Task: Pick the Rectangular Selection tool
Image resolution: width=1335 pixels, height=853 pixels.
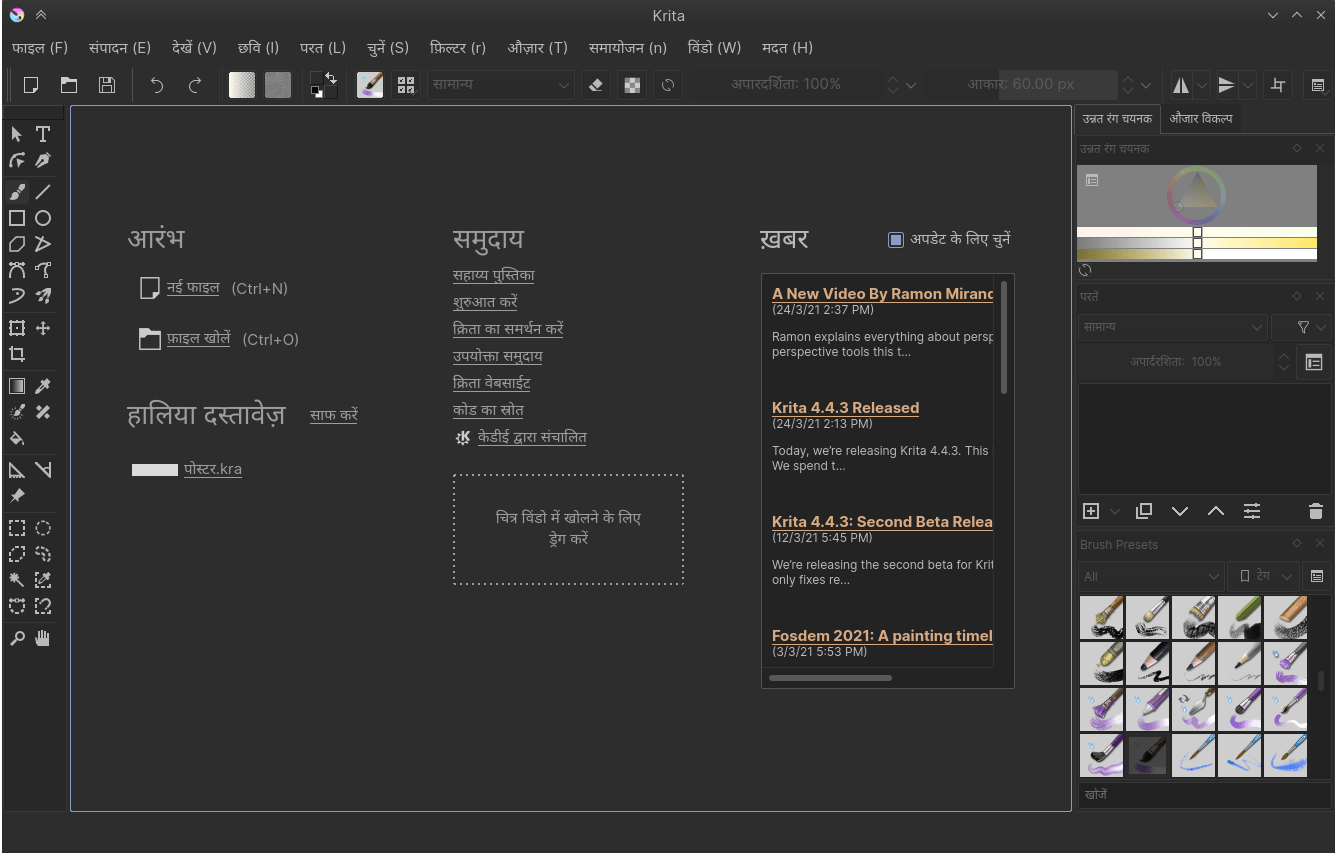Action: (x=16, y=527)
